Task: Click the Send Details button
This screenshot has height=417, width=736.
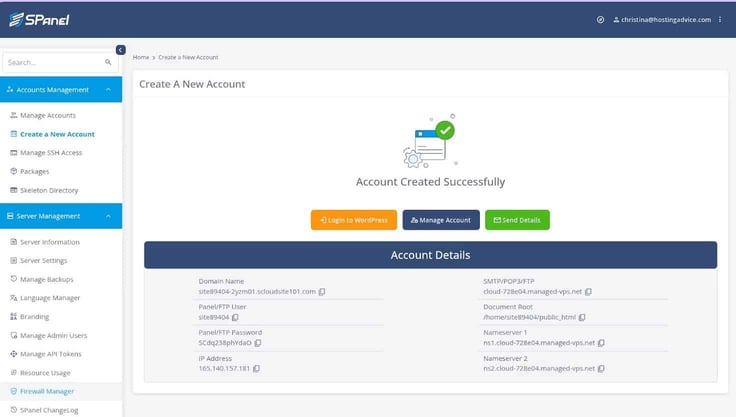Action: tap(517, 220)
